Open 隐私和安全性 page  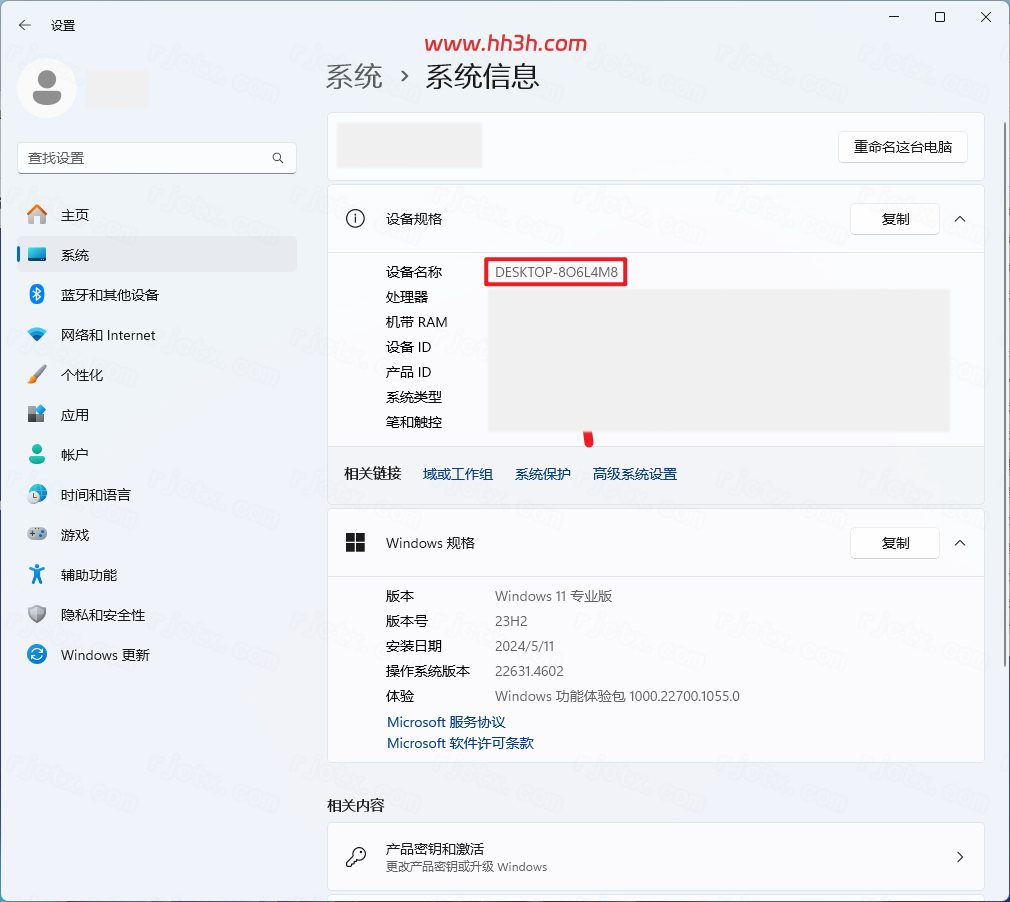[157, 614]
